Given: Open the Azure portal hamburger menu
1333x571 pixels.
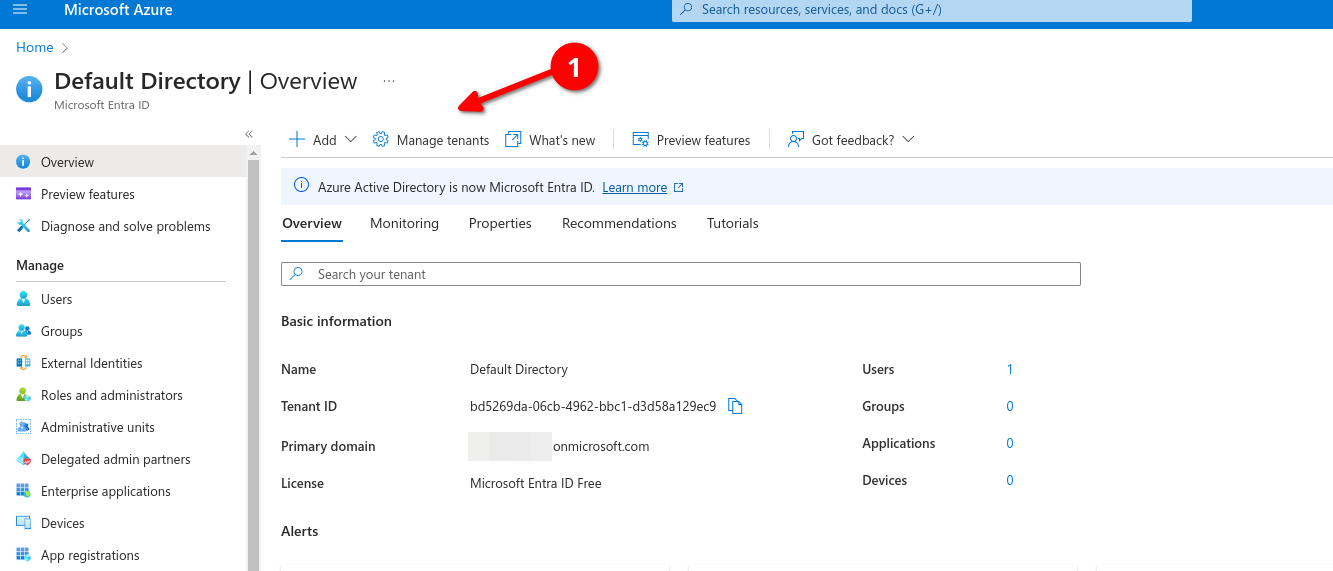Looking at the screenshot, I should 20,10.
